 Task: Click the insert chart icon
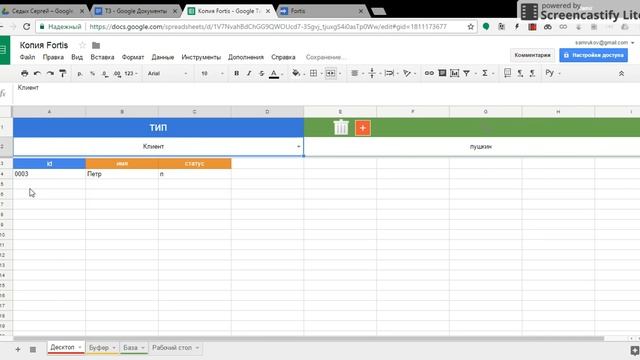pos(454,73)
